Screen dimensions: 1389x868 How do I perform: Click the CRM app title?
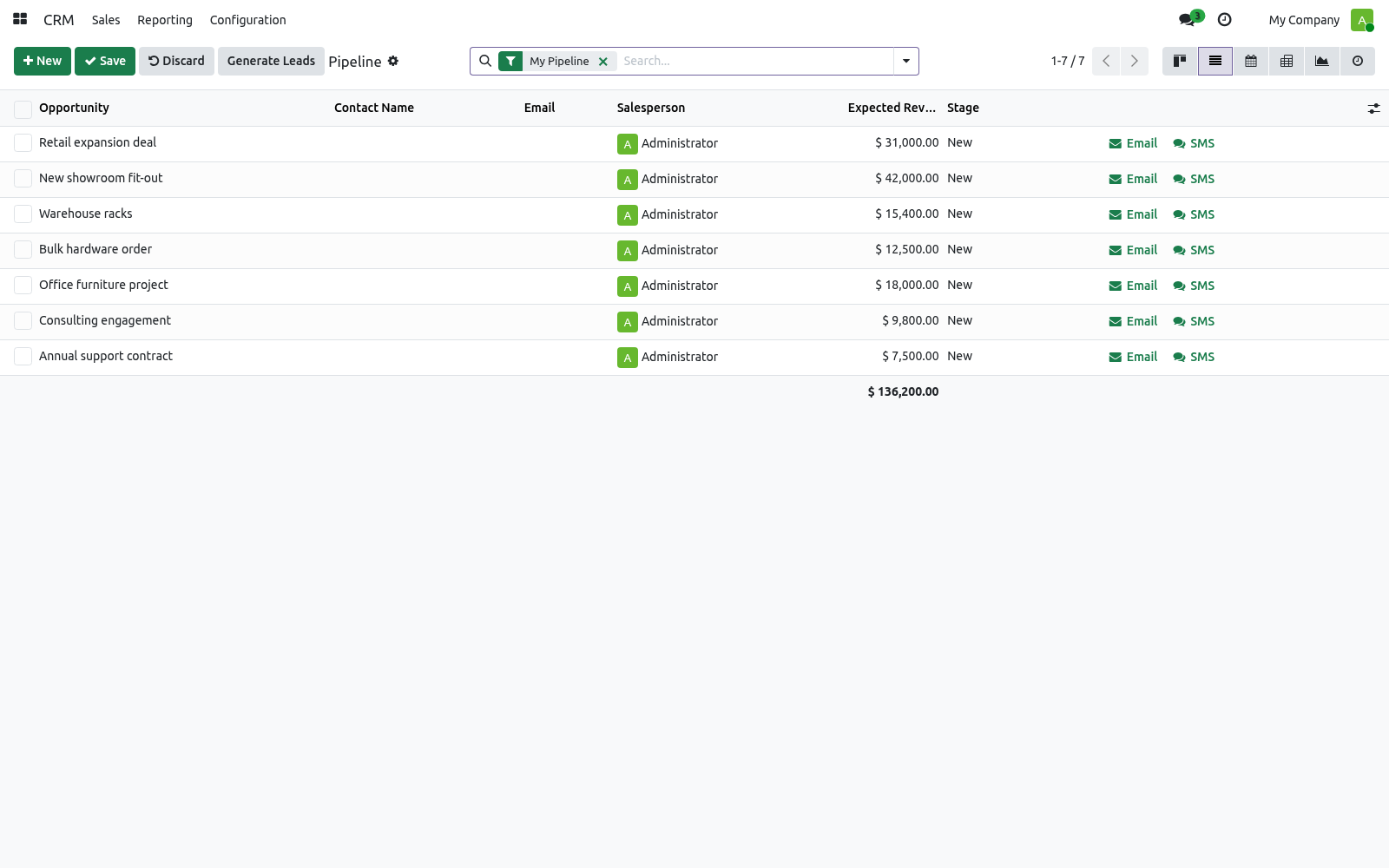59,20
